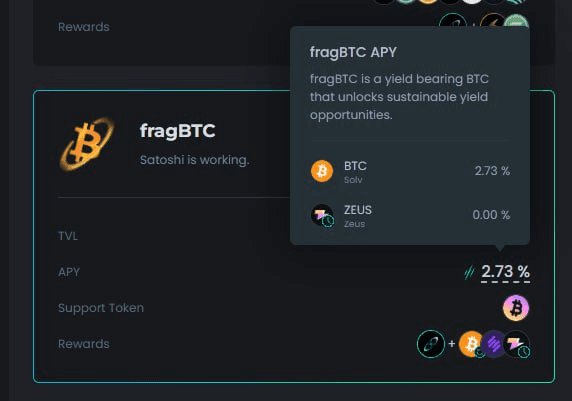Click the Support Token label
572x401 pixels.
click(x=101, y=308)
